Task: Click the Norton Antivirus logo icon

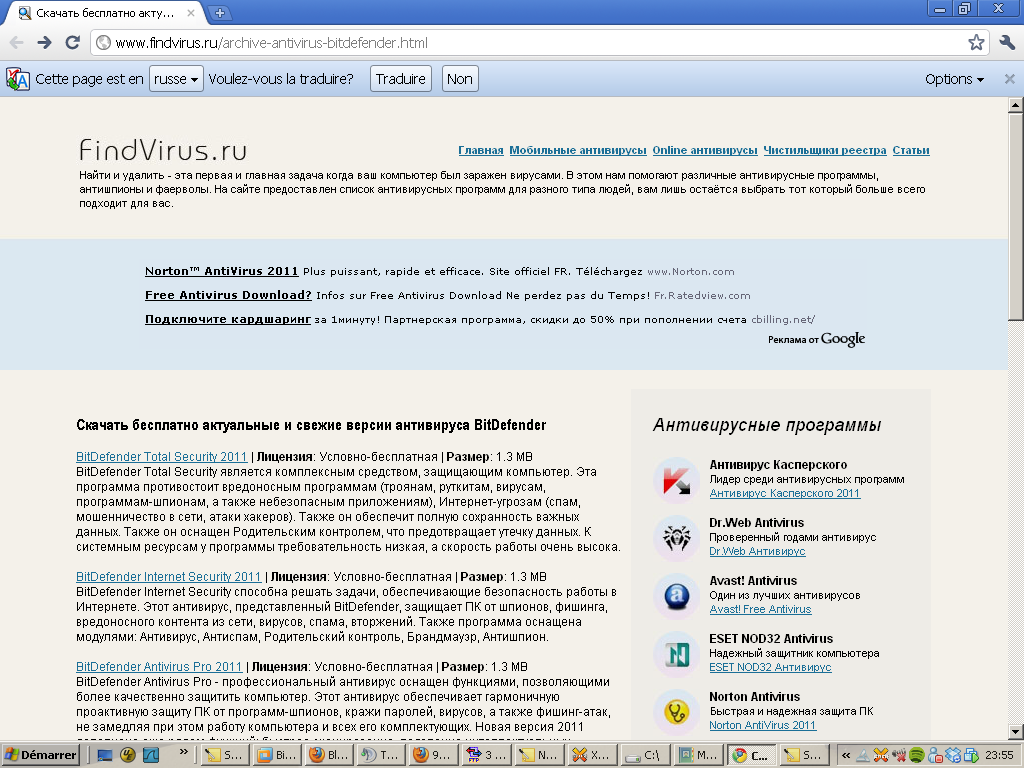Action: click(677, 712)
